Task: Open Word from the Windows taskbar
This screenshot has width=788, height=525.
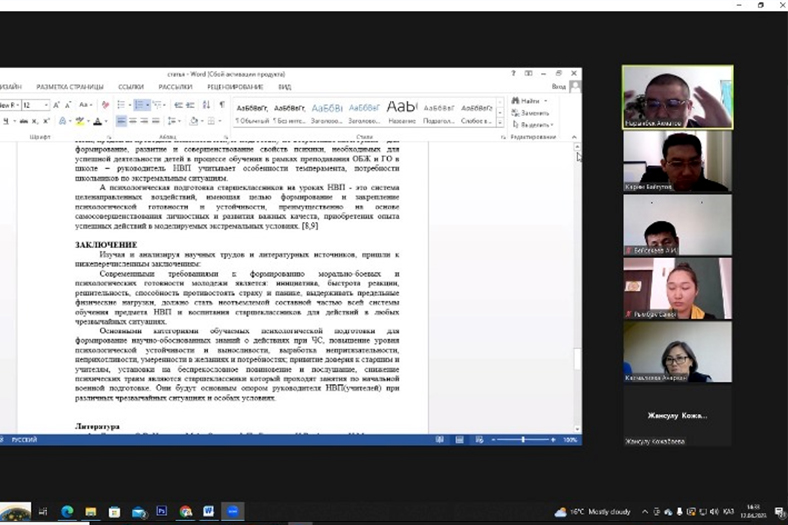Action: (x=208, y=511)
